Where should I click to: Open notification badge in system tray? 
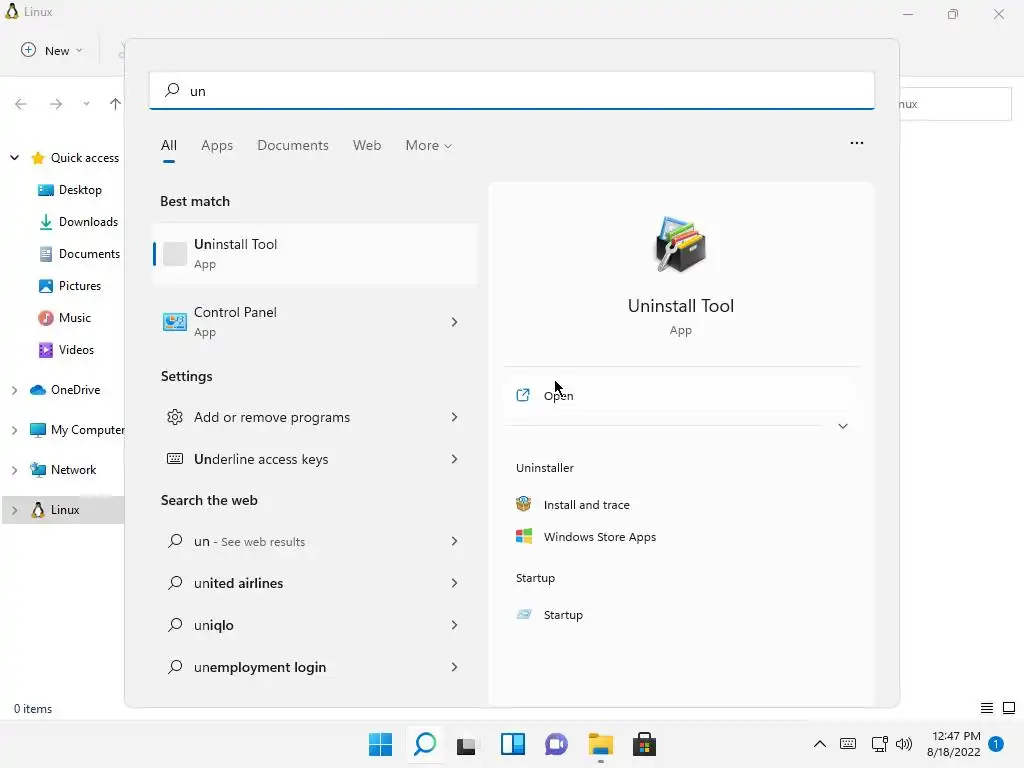point(995,744)
